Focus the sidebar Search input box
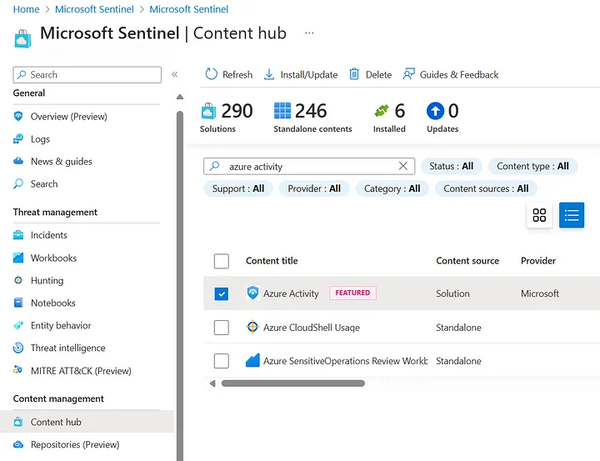 pyautogui.click(x=87, y=75)
